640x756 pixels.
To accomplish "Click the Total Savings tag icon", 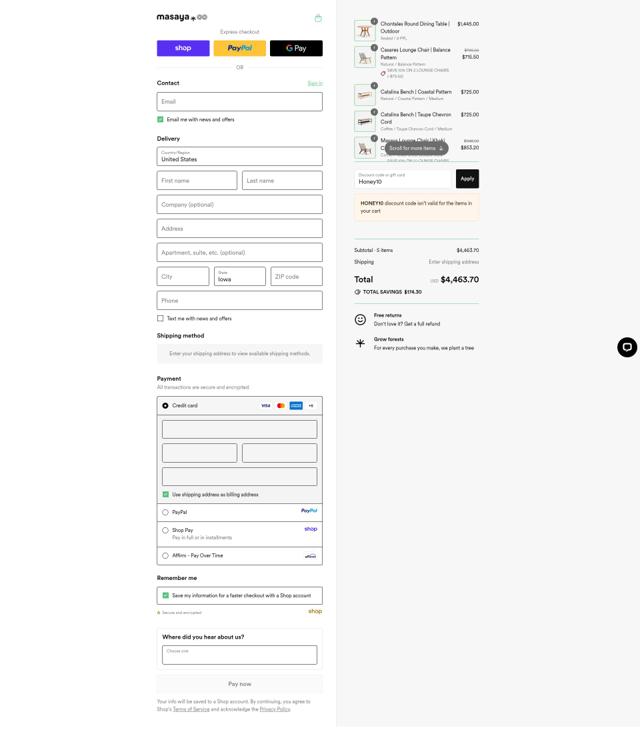I will pyautogui.click(x=357, y=292).
